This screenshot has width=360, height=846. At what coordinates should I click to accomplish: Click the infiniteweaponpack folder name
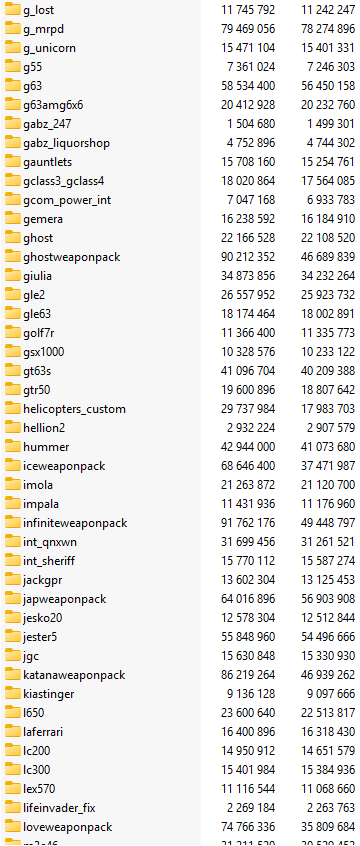pyautogui.click(x=76, y=522)
